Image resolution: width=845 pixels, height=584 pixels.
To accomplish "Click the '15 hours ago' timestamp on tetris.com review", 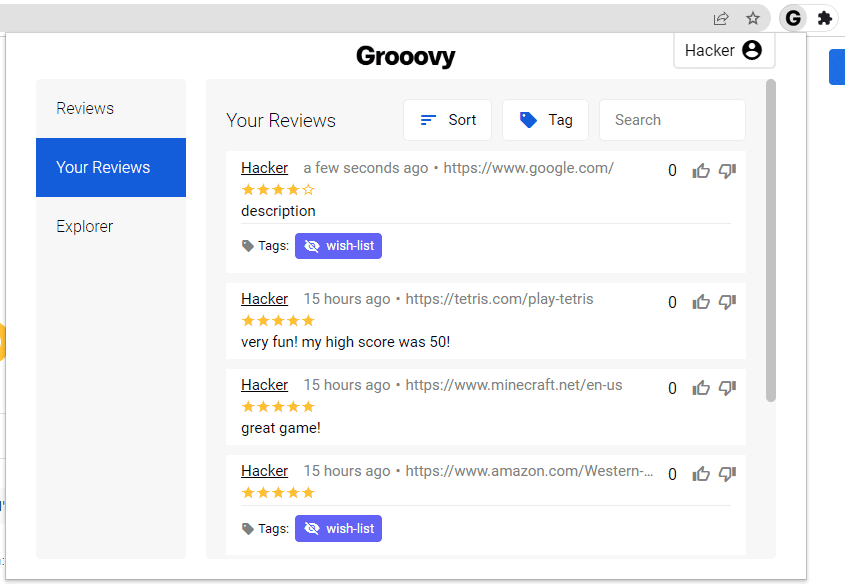I will click(x=347, y=299).
